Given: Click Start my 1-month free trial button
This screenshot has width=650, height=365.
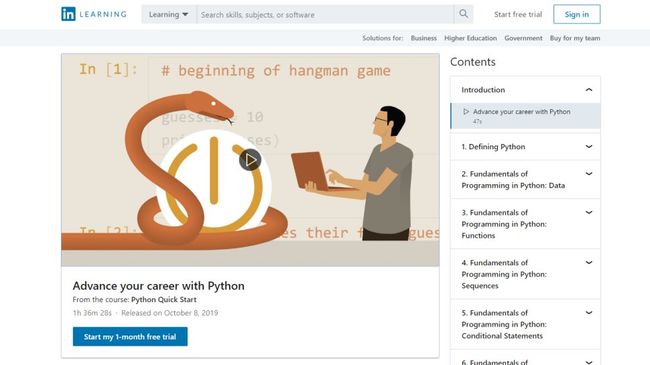Looking at the screenshot, I should [130, 336].
